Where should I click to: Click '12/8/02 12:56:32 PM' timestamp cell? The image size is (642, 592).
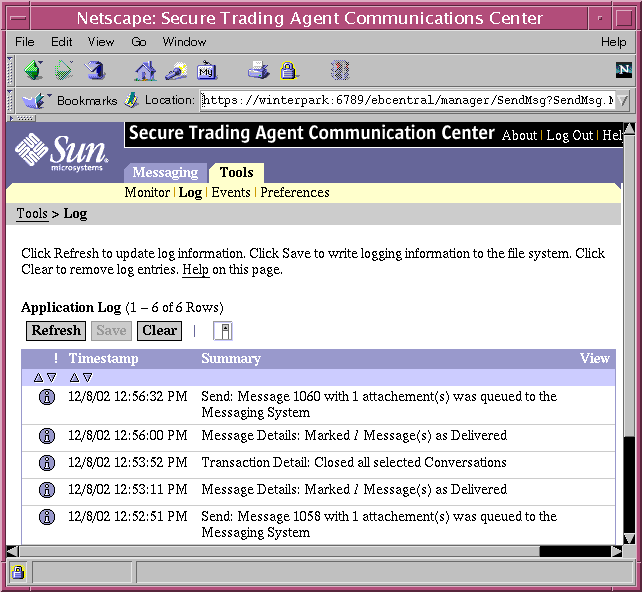(128, 397)
